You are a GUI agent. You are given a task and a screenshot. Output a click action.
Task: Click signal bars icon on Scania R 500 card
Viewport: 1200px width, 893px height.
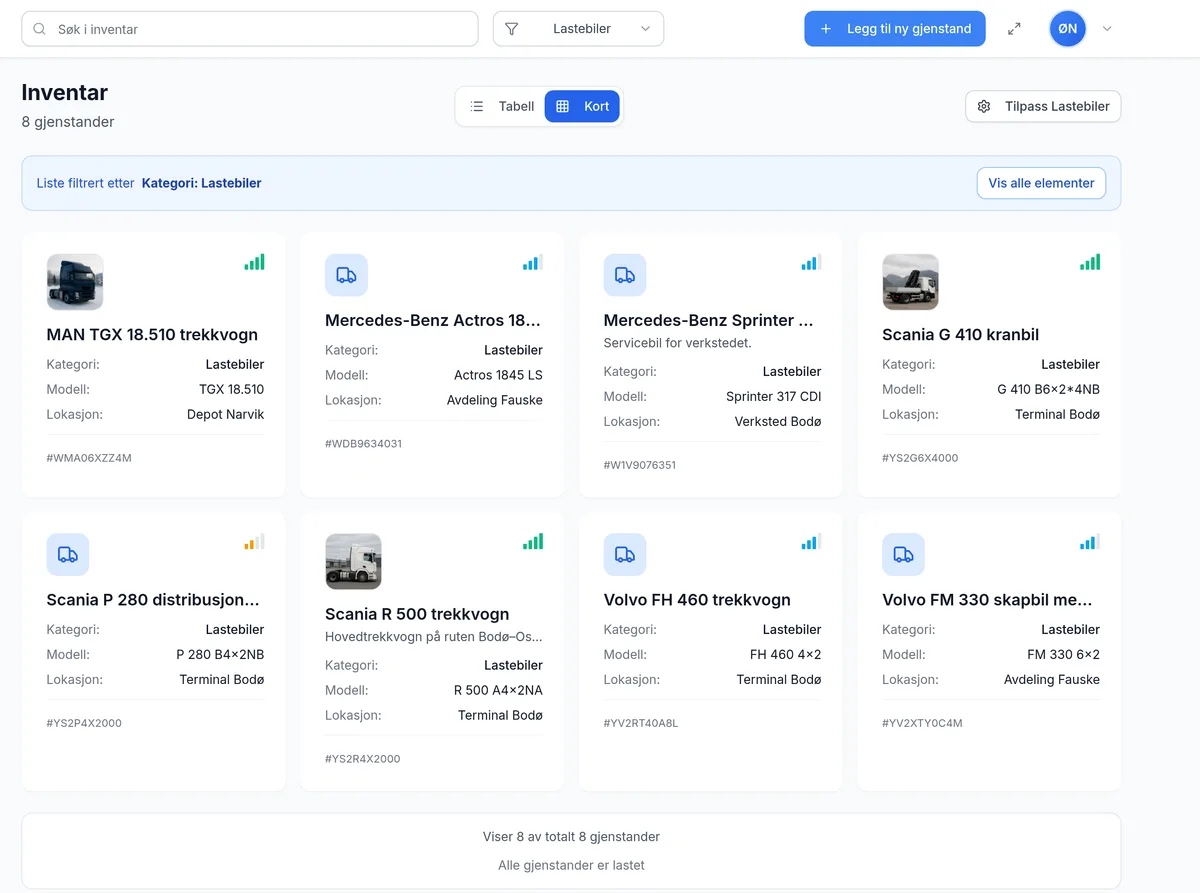pyautogui.click(x=532, y=542)
